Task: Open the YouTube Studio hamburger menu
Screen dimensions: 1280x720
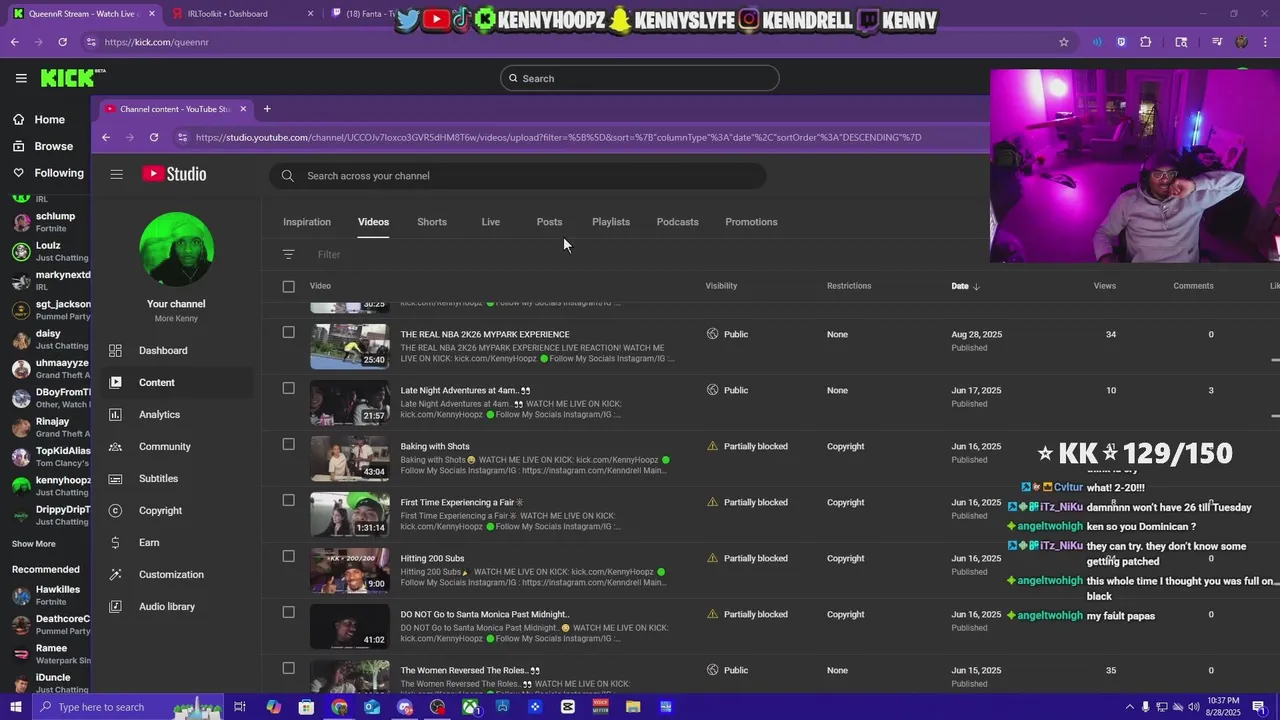Action: click(116, 174)
